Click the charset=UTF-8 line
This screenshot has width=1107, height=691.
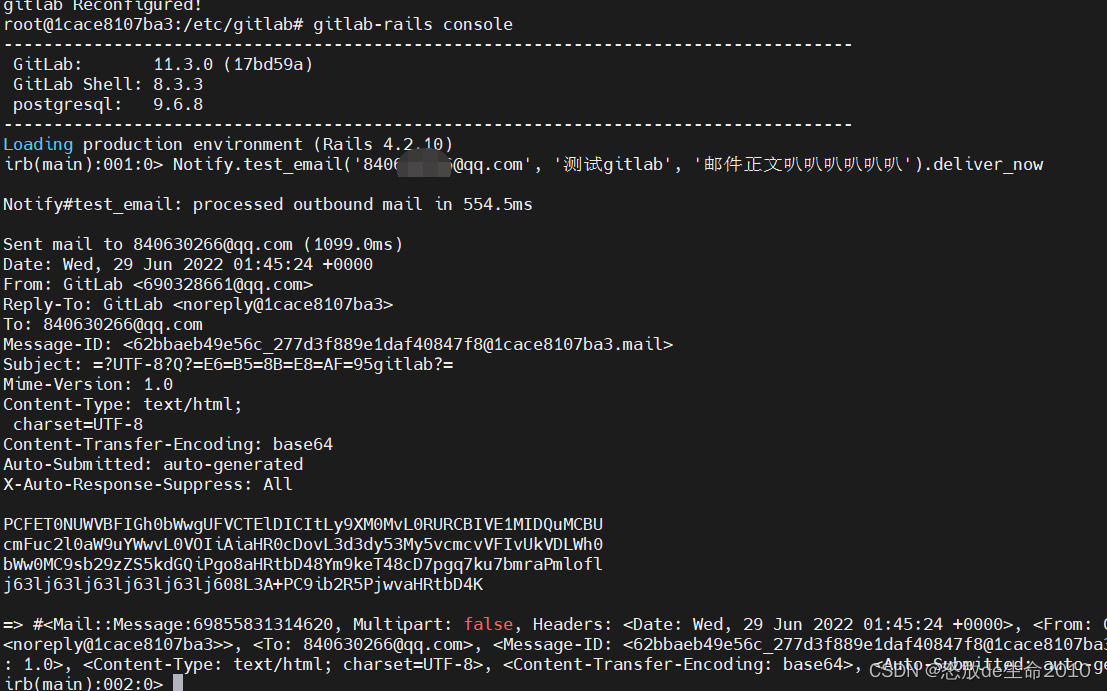78,424
